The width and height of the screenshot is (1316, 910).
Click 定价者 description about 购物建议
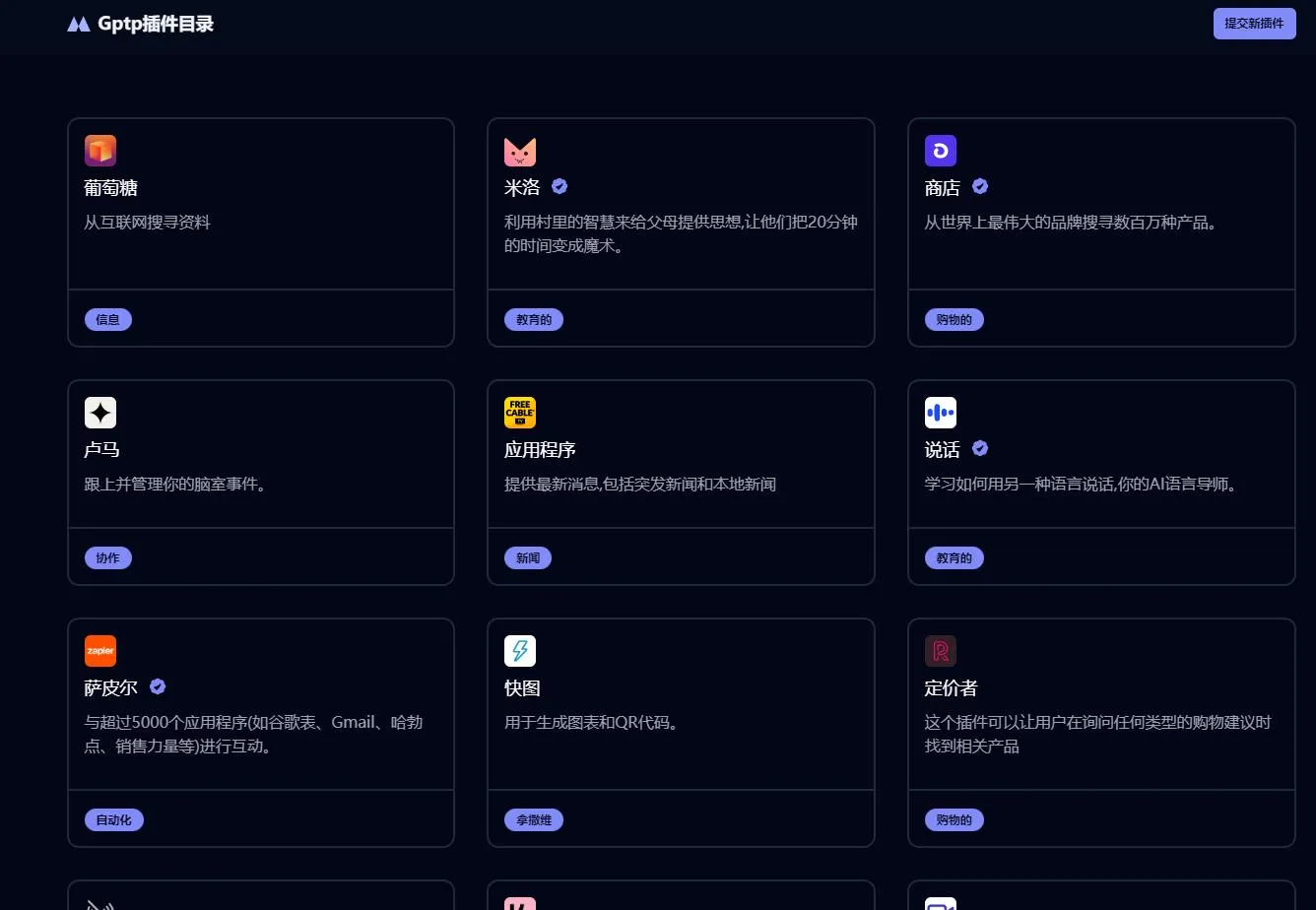tap(1098, 734)
